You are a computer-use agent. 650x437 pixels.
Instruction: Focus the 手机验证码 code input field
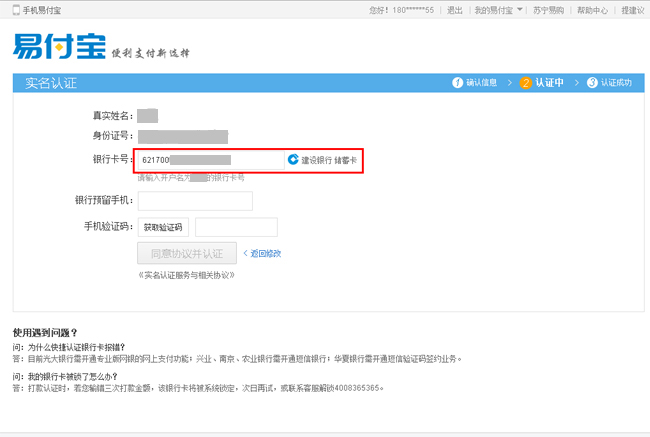coord(236,227)
